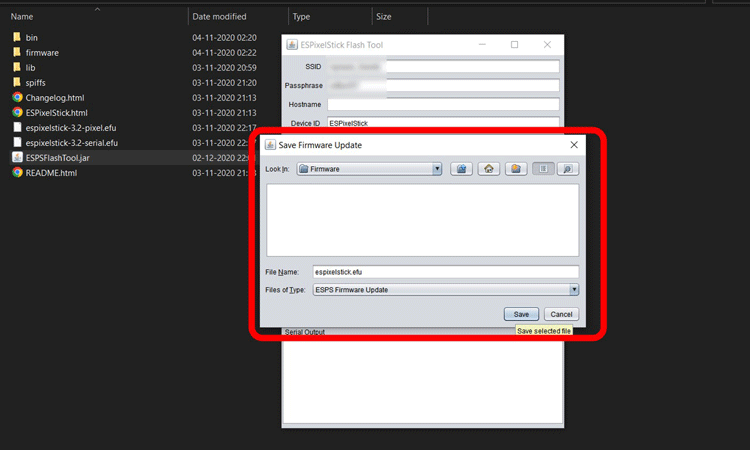Switch to List view icon

pyautogui.click(x=543, y=169)
